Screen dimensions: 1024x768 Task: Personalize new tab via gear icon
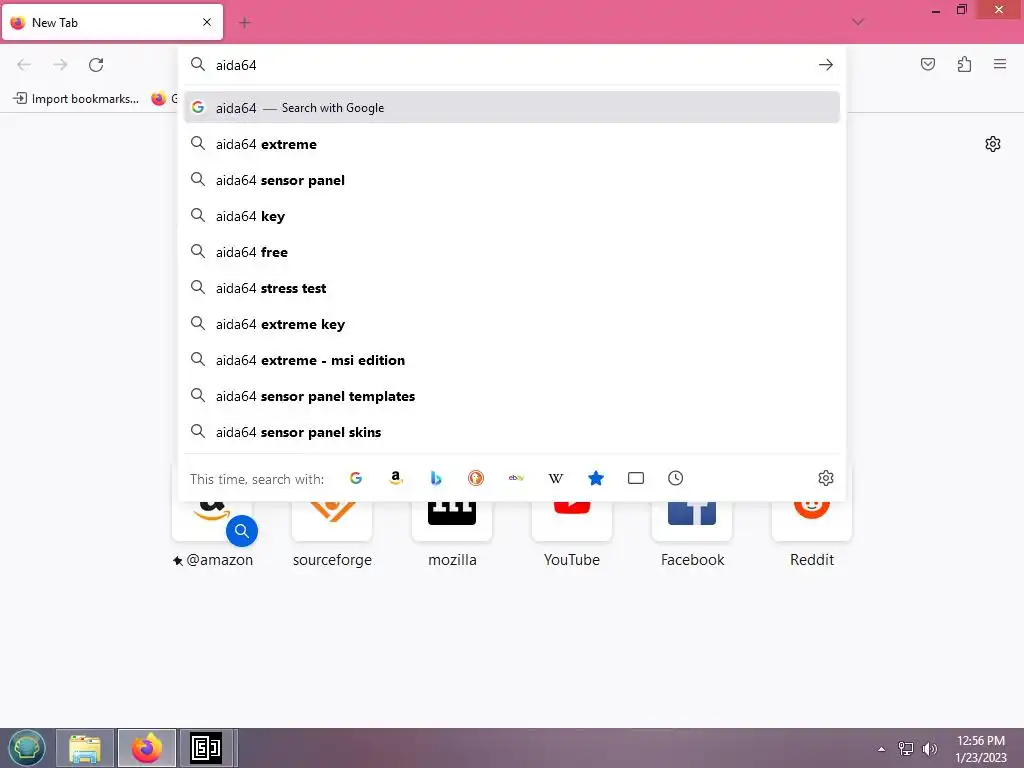(993, 144)
